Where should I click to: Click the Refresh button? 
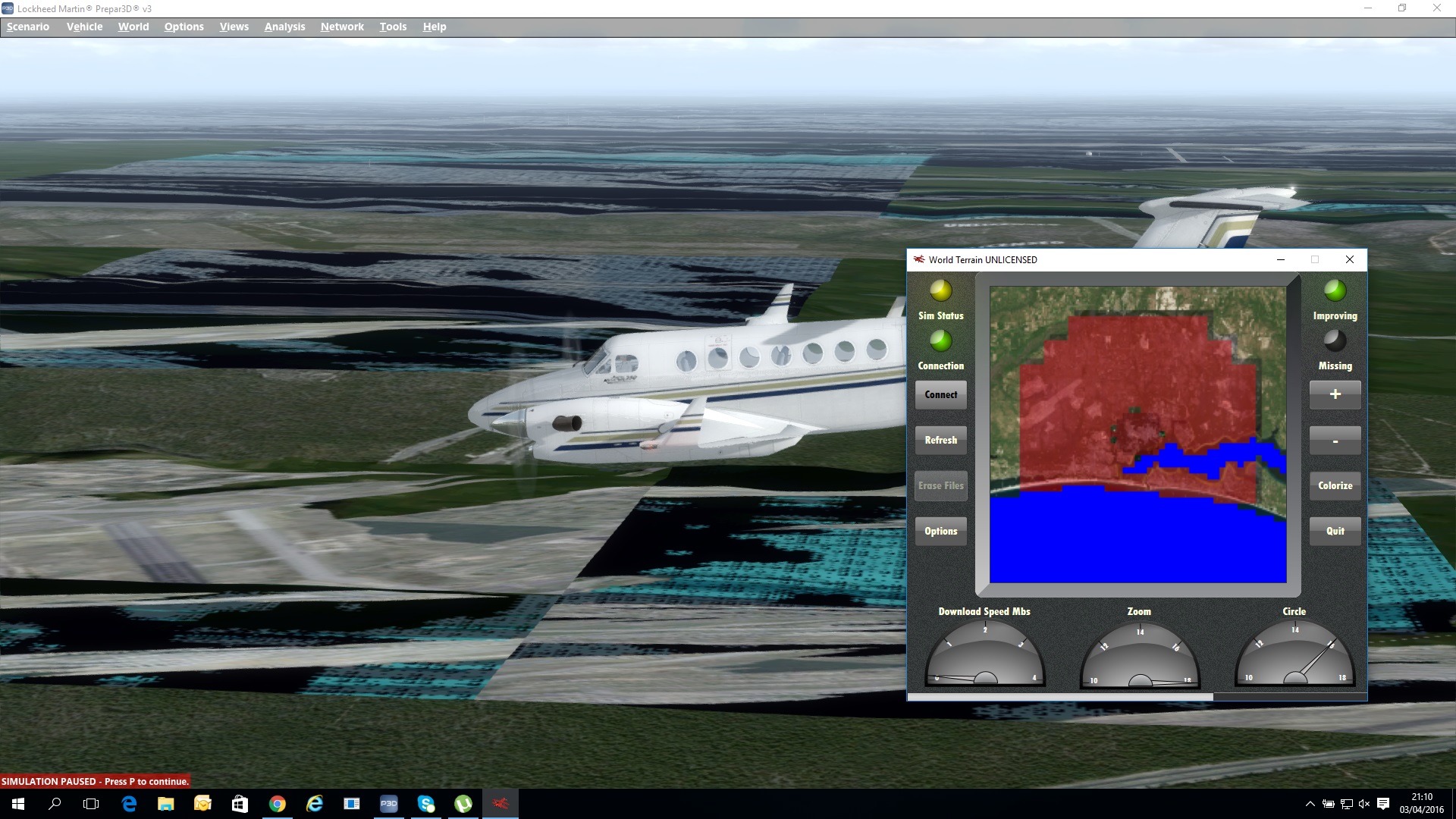coord(941,440)
